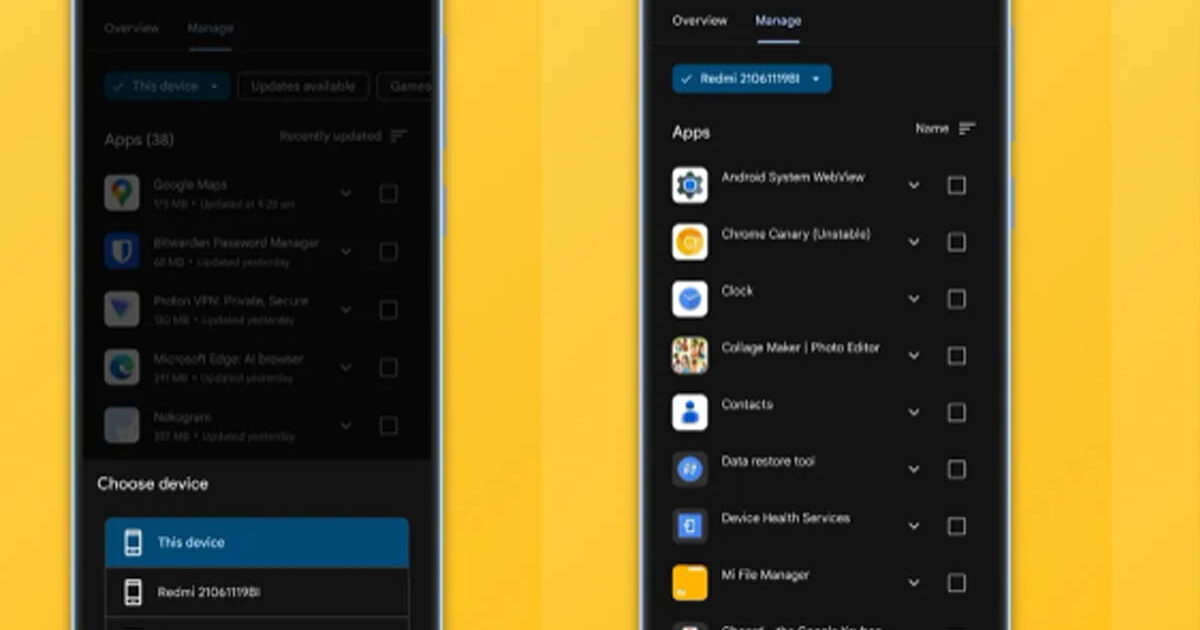This screenshot has width=1200, height=630.
Task: Select the Clock app icon
Action: coord(690,299)
